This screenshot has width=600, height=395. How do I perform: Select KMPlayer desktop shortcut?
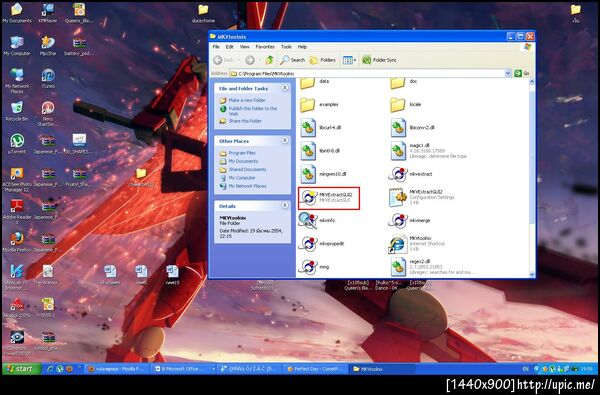48,14
